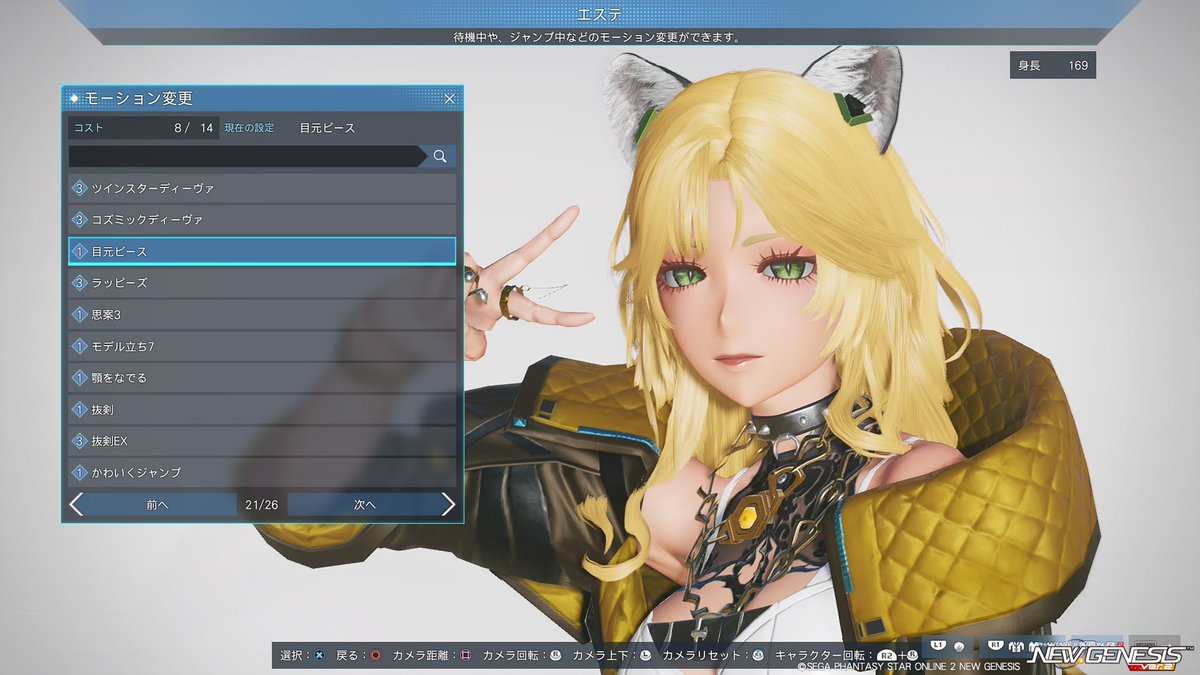1200x675 pixels.
Task: Click the R1 button indicator
Action: [x=995, y=645]
